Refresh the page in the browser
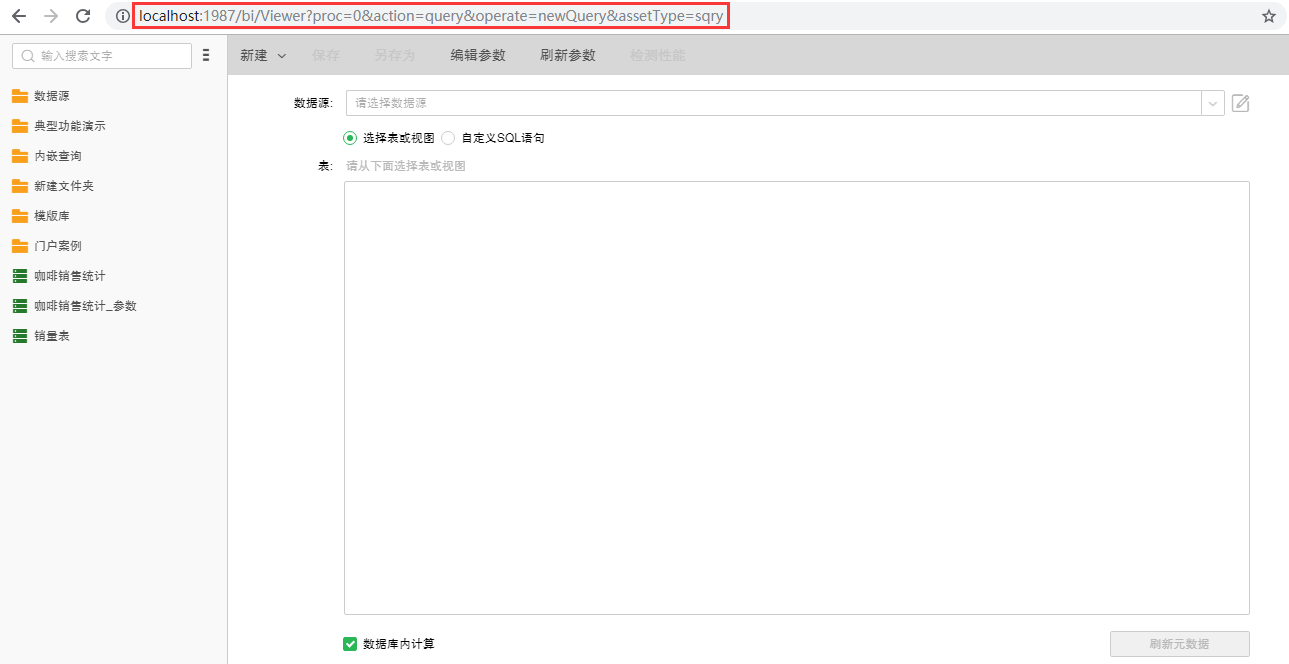The image size is (1289, 664). [83, 16]
